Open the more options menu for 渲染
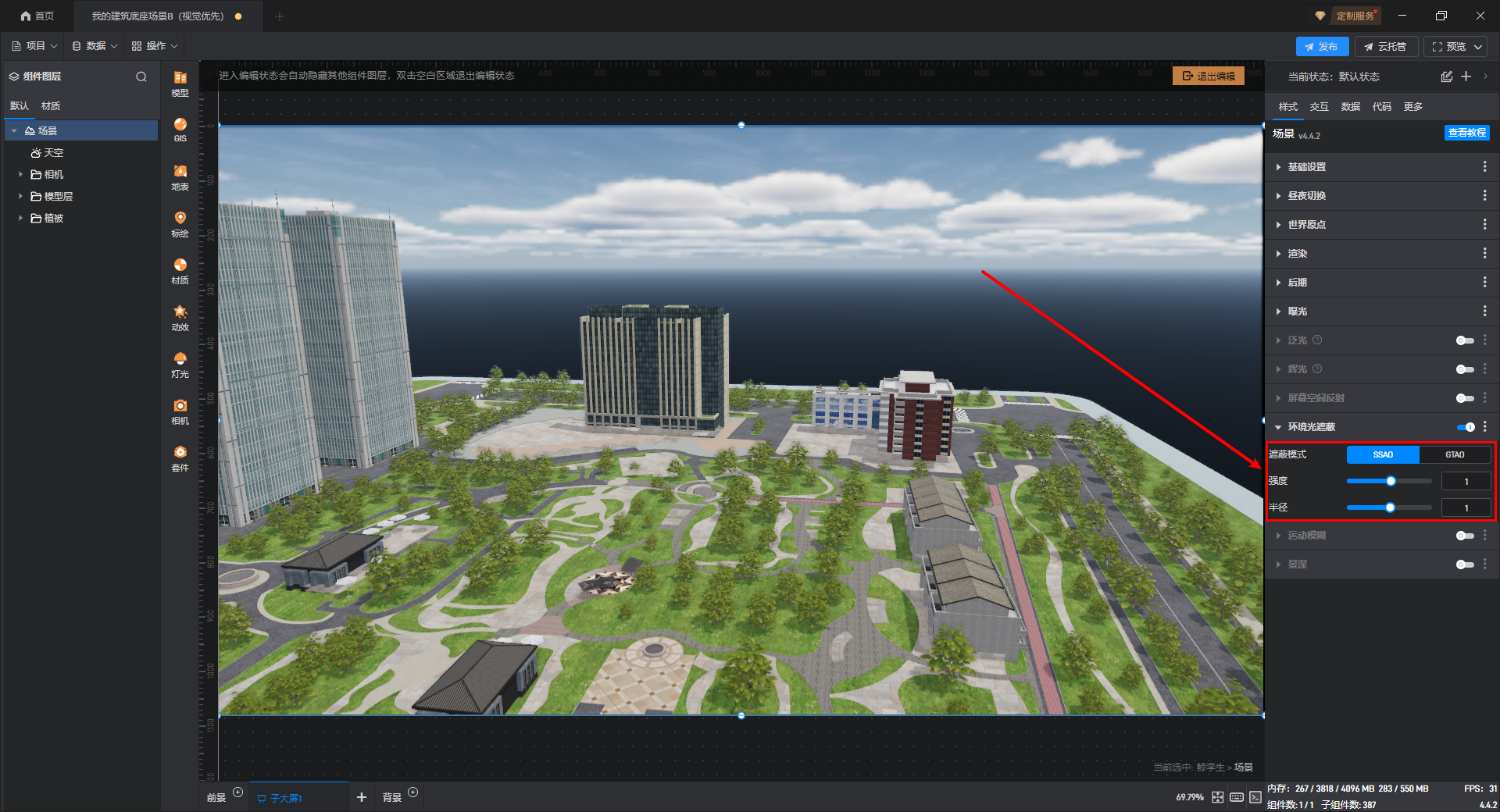 click(x=1484, y=254)
